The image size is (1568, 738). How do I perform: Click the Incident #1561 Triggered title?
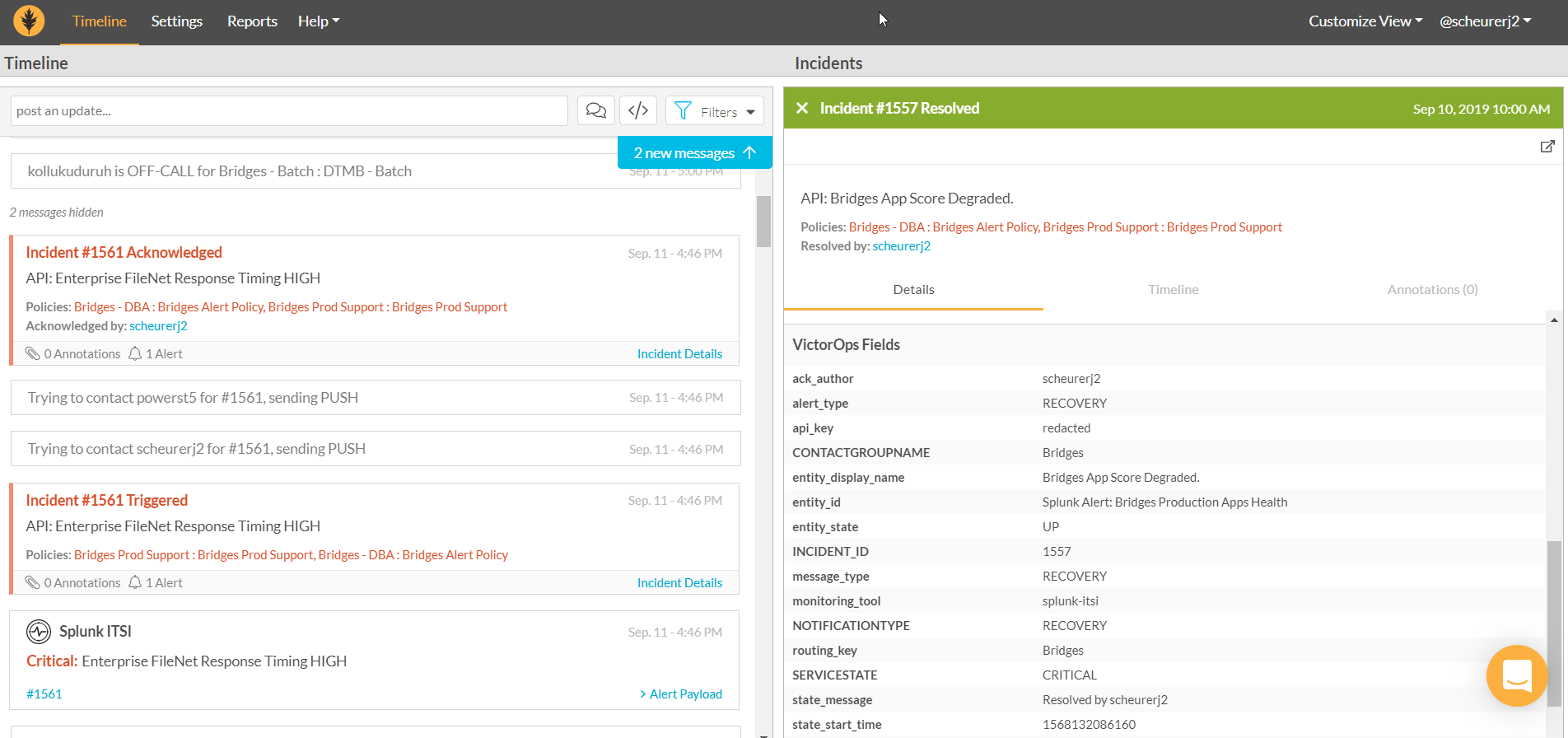point(107,500)
